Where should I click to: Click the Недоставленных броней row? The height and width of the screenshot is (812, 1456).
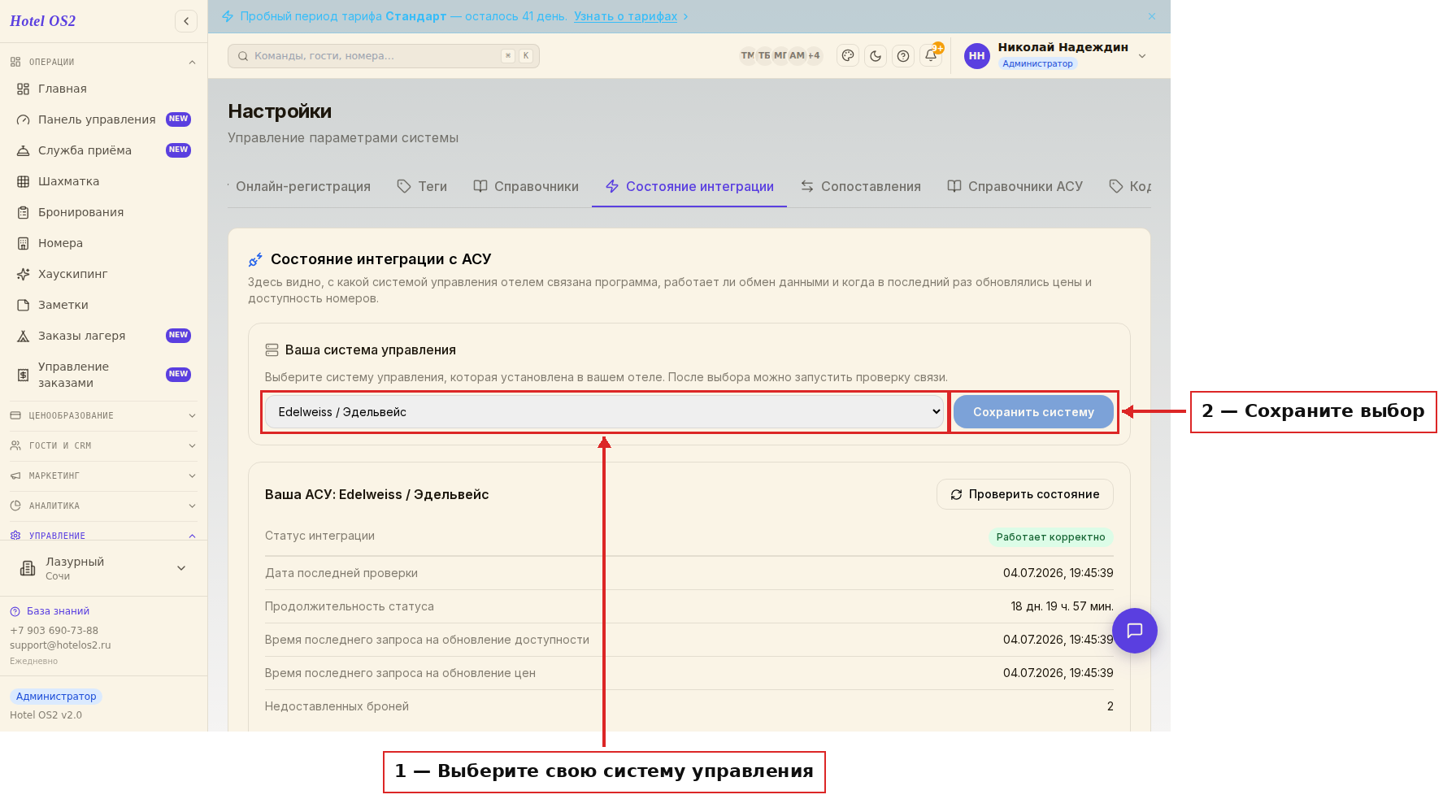(689, 706)
